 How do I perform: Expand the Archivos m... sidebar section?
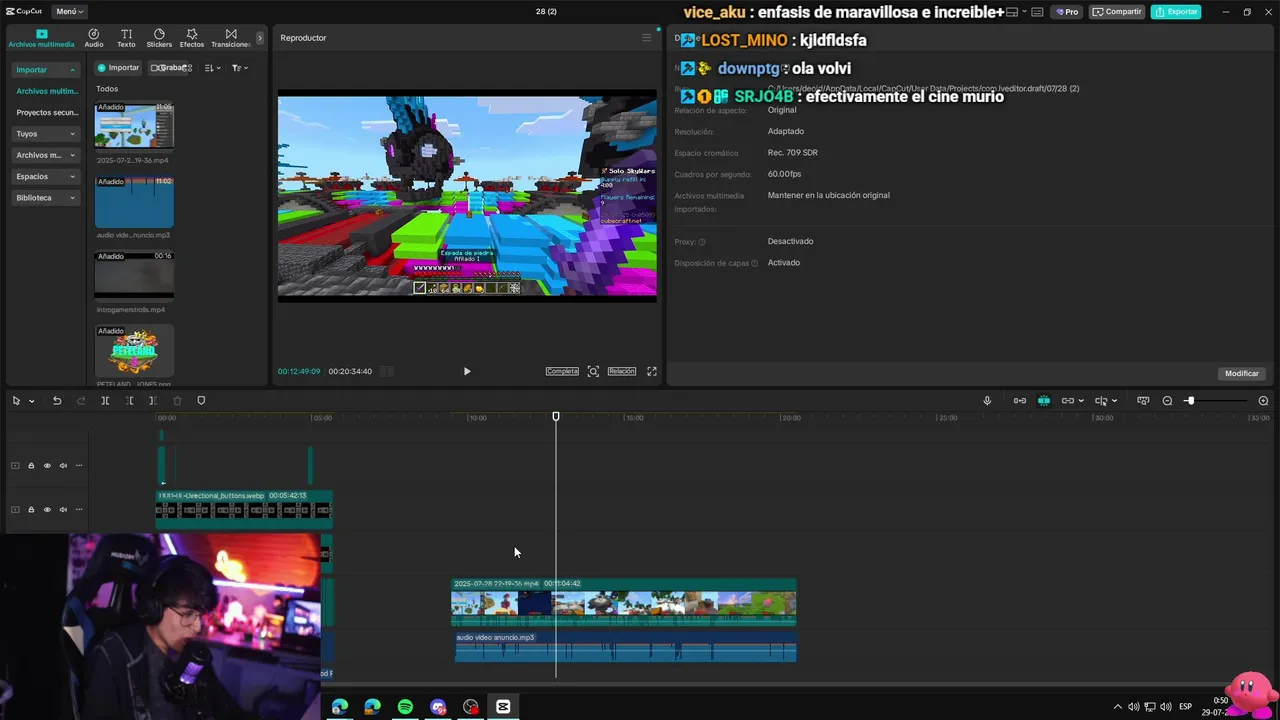click(x=46, y=155)
